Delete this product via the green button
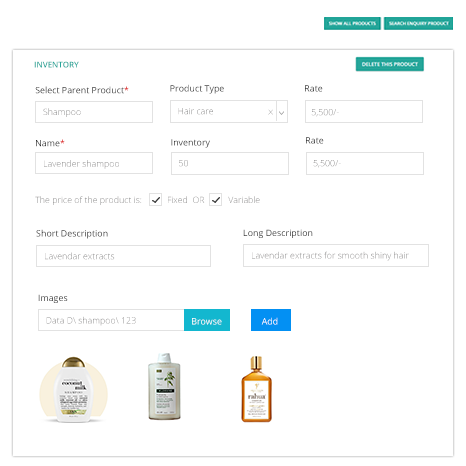Viewport: 466px width, 466px height. pos(390,64)
